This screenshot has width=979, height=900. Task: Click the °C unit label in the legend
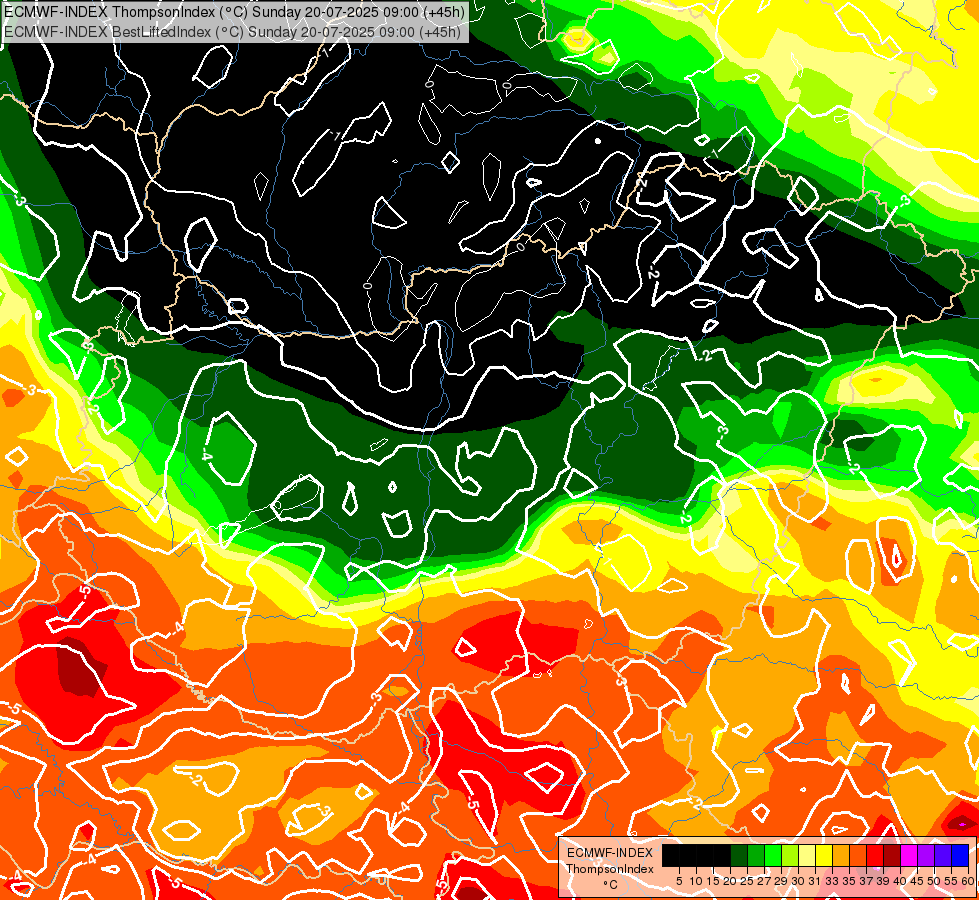click(611, 884)
